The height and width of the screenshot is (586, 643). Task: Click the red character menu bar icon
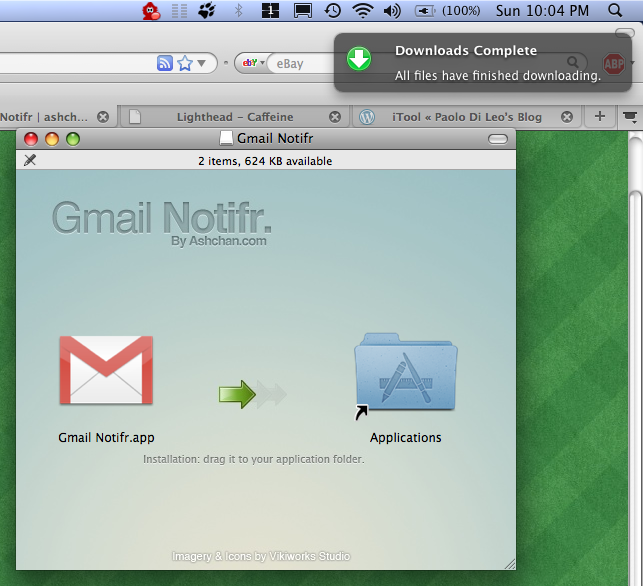coord(151,11)
